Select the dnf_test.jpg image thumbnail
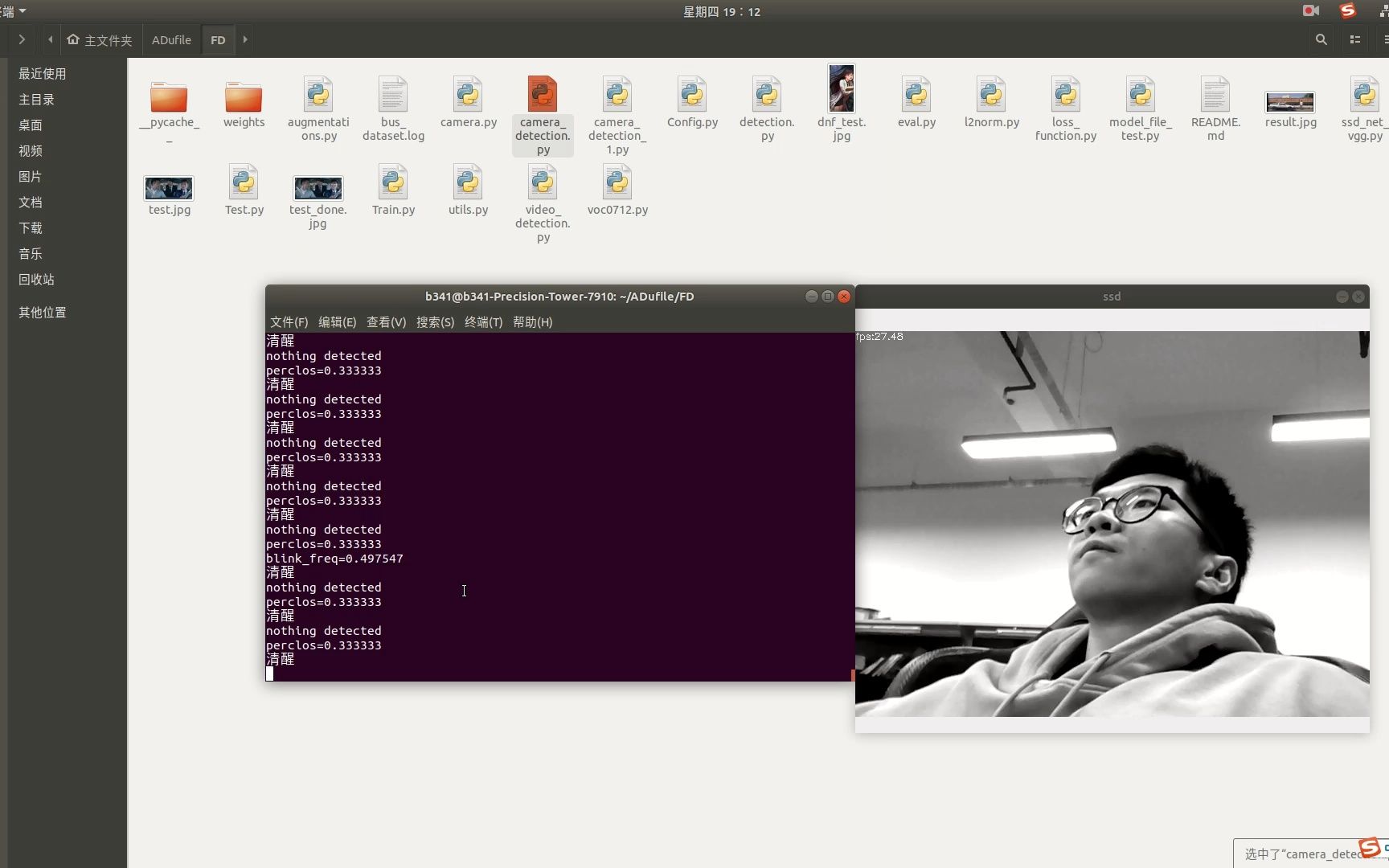Screen dimensions: 1389x868 [842, 88]
